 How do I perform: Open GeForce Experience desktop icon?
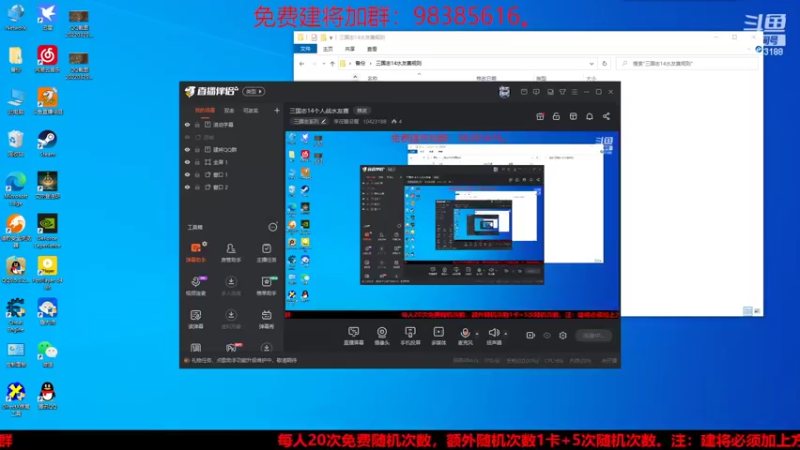[47, 231]
